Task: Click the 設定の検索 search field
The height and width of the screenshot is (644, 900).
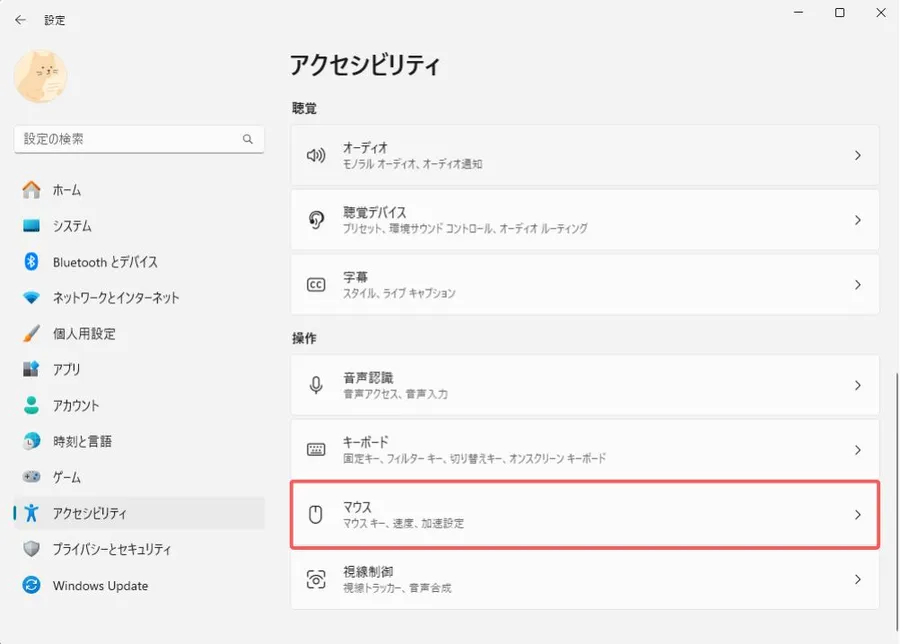Action: click(x=139, y=139)
